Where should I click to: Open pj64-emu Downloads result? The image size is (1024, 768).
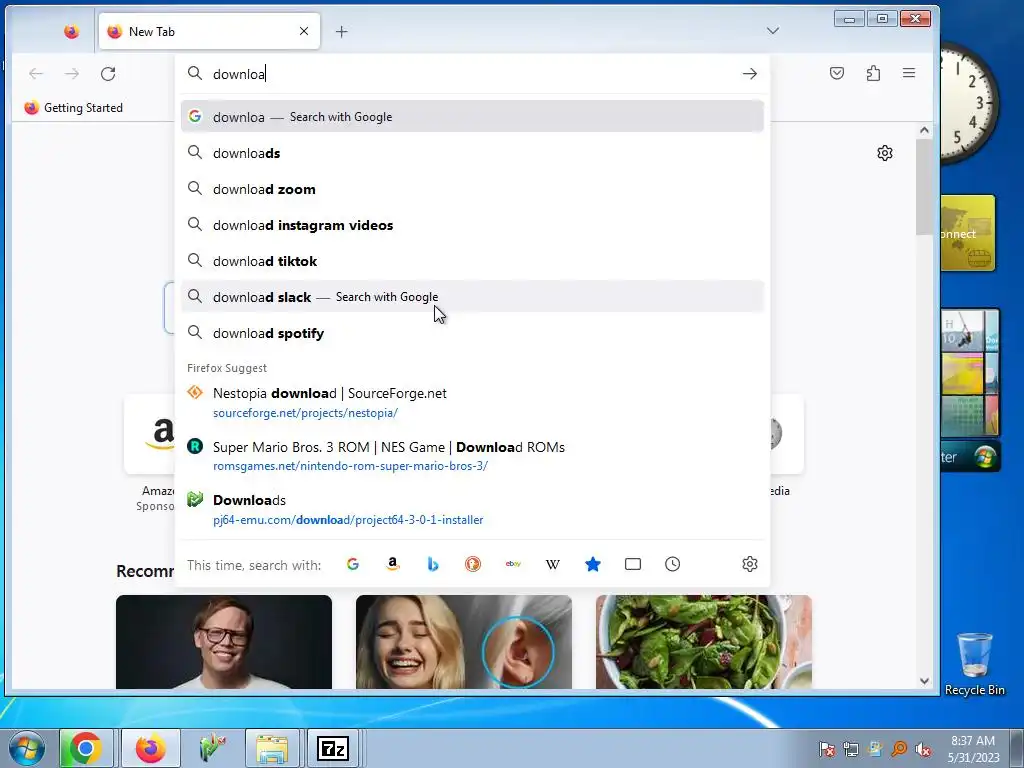tap(472, 509)
